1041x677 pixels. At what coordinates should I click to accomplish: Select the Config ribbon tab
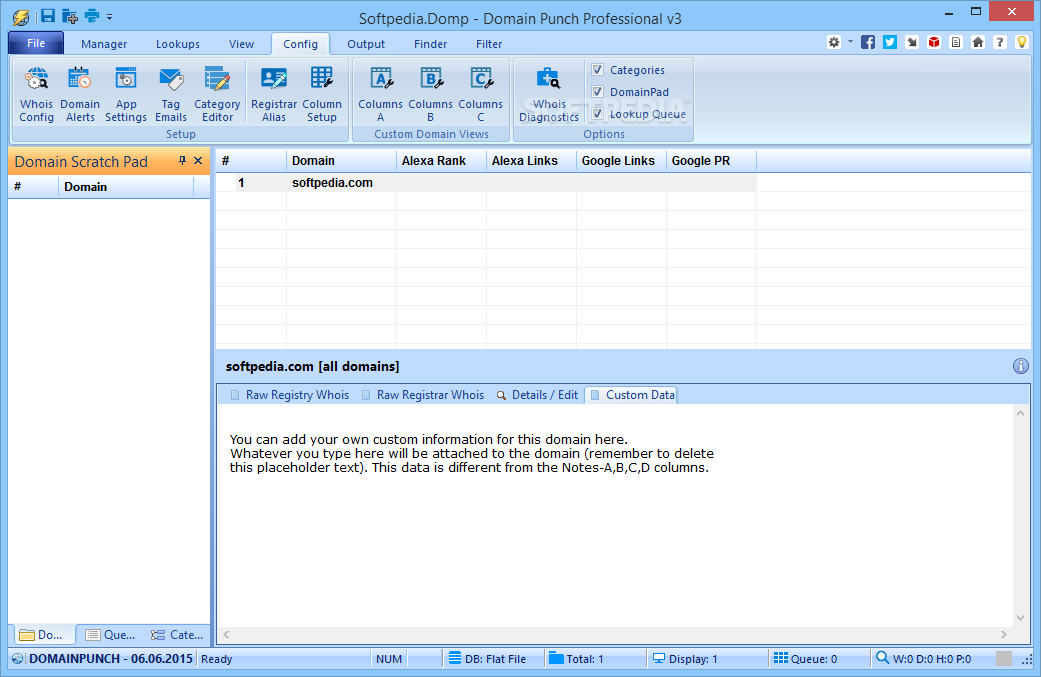click(x=301, y=44)
